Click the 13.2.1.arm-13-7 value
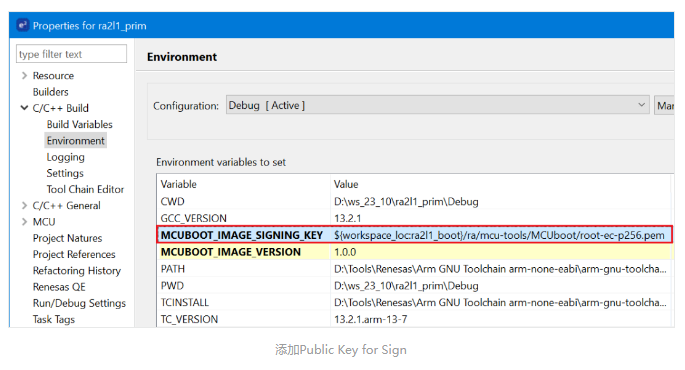 point(370,319)
